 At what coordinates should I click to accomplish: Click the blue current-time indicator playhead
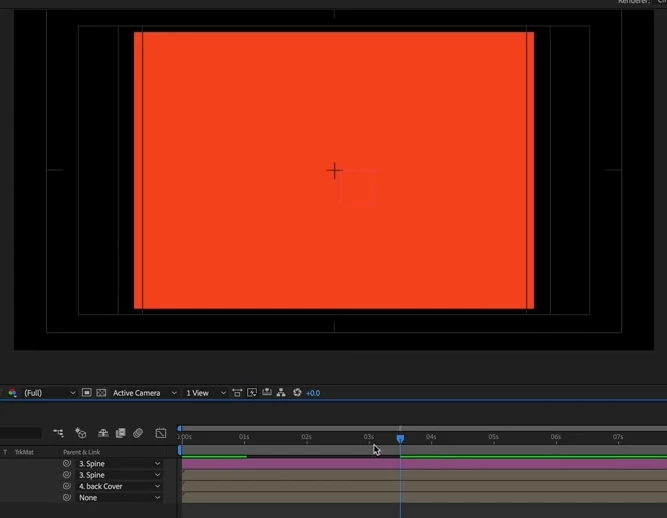[400, 438]
